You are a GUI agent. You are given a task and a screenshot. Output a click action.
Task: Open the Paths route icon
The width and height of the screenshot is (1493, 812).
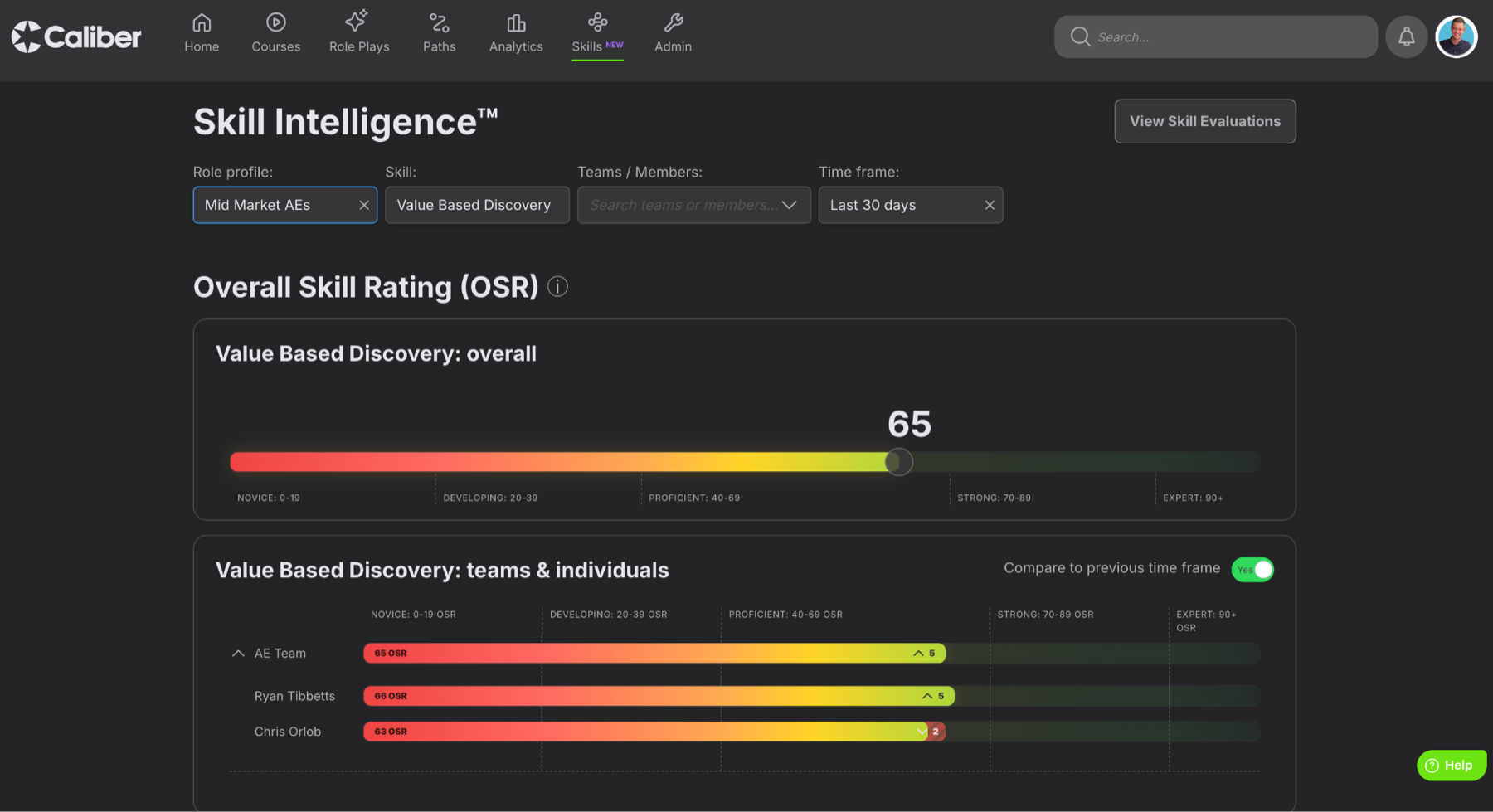tap(439, 22)
